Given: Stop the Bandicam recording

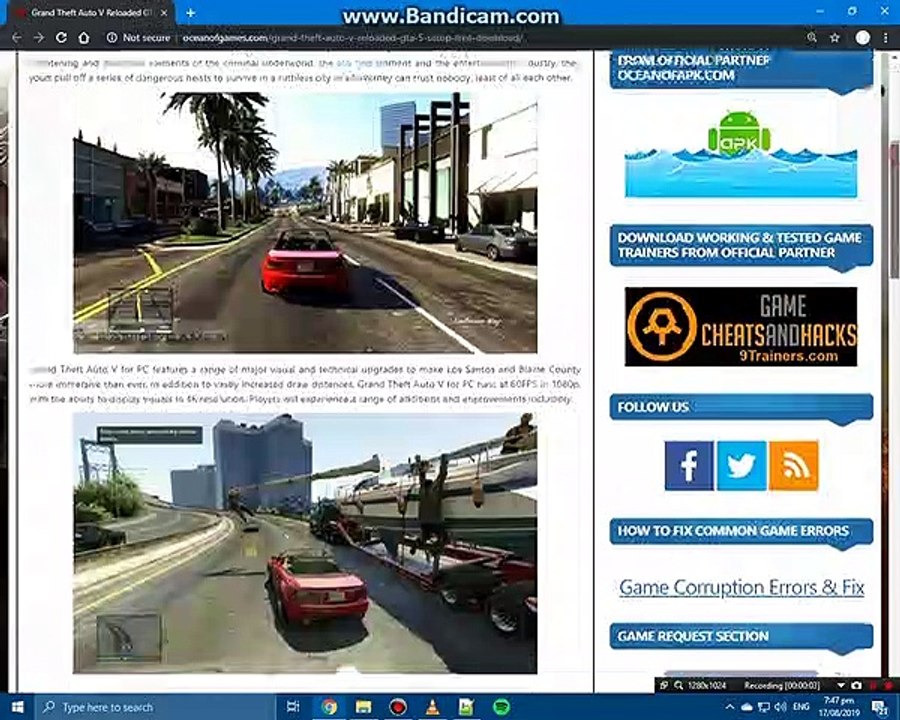Looking at the screenshot, I should 889,686.
